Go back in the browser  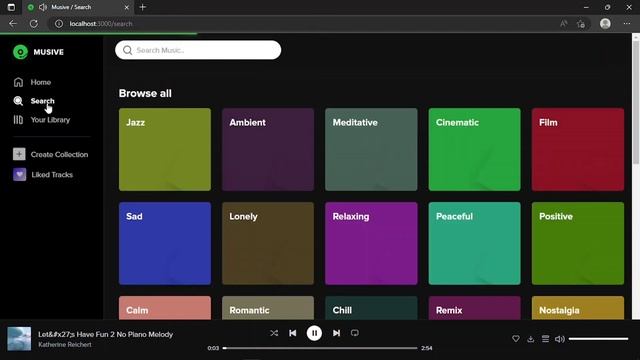(13, 24)
